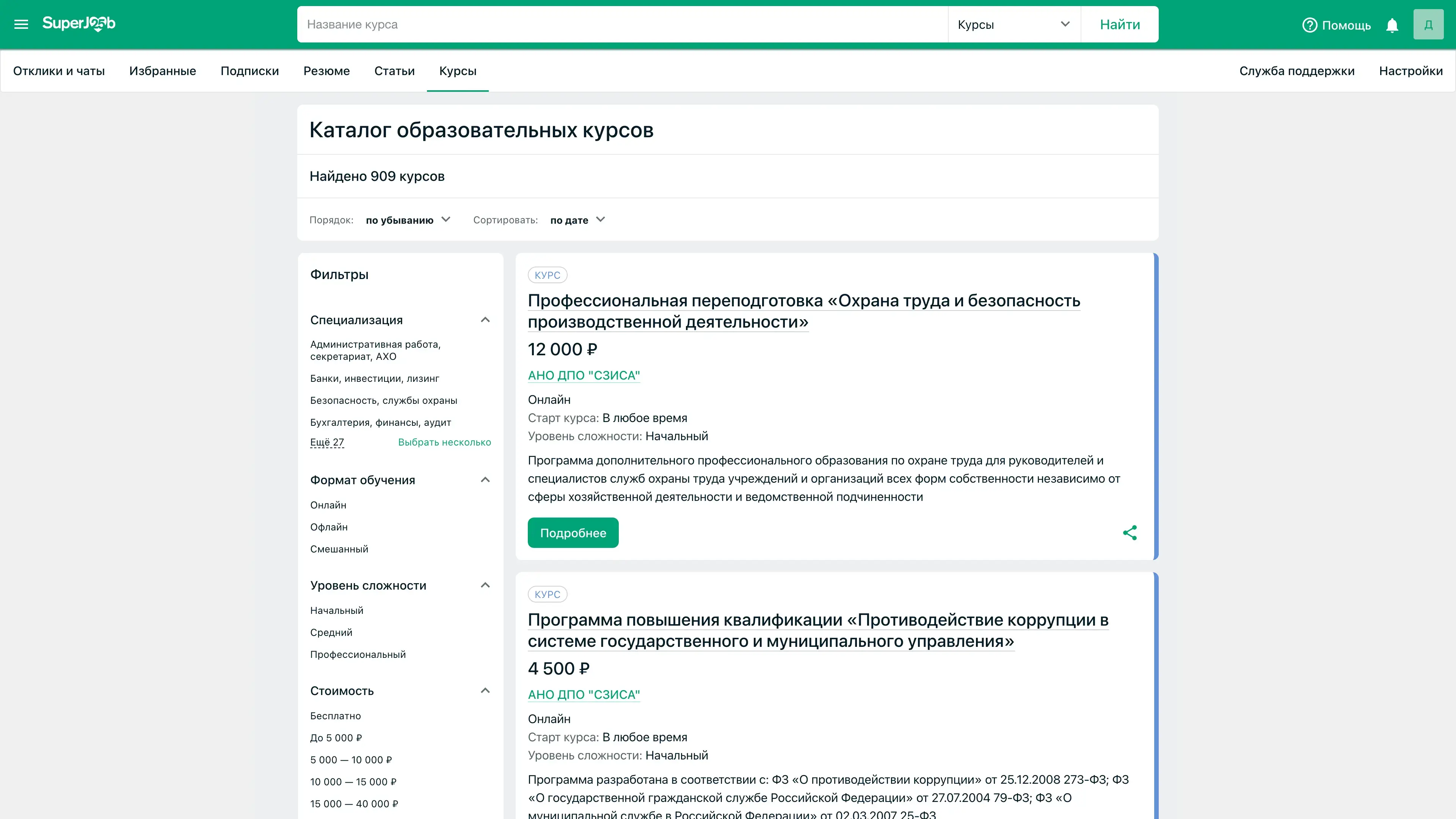Click the Подробнее button
Viewport: 1456px width, 819px height.
573,532
